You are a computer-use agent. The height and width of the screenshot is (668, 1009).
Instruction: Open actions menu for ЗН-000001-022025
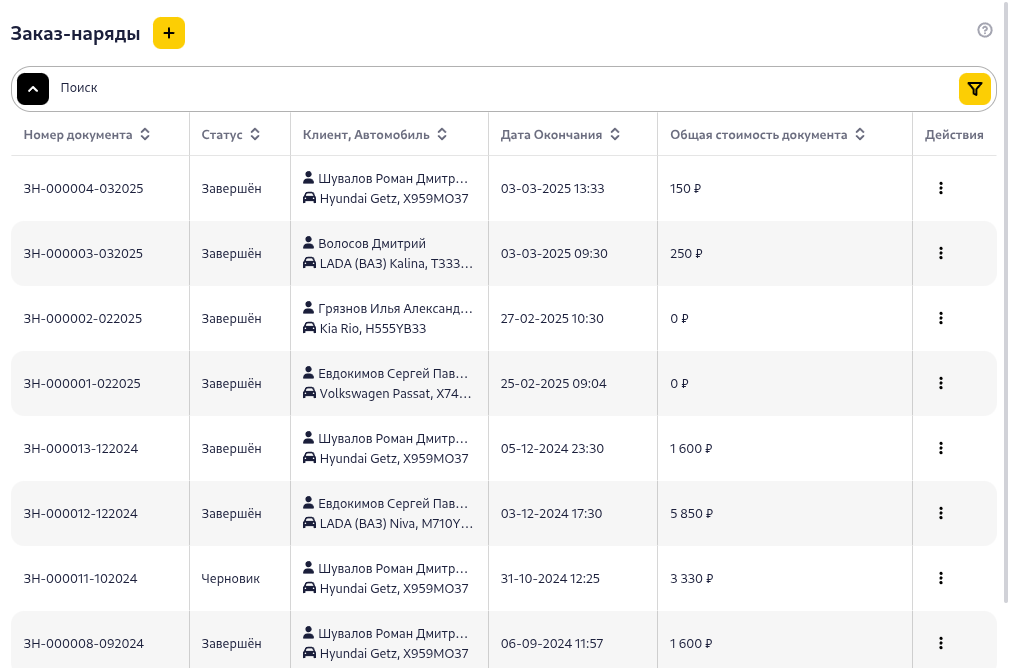tap(940, 383)
